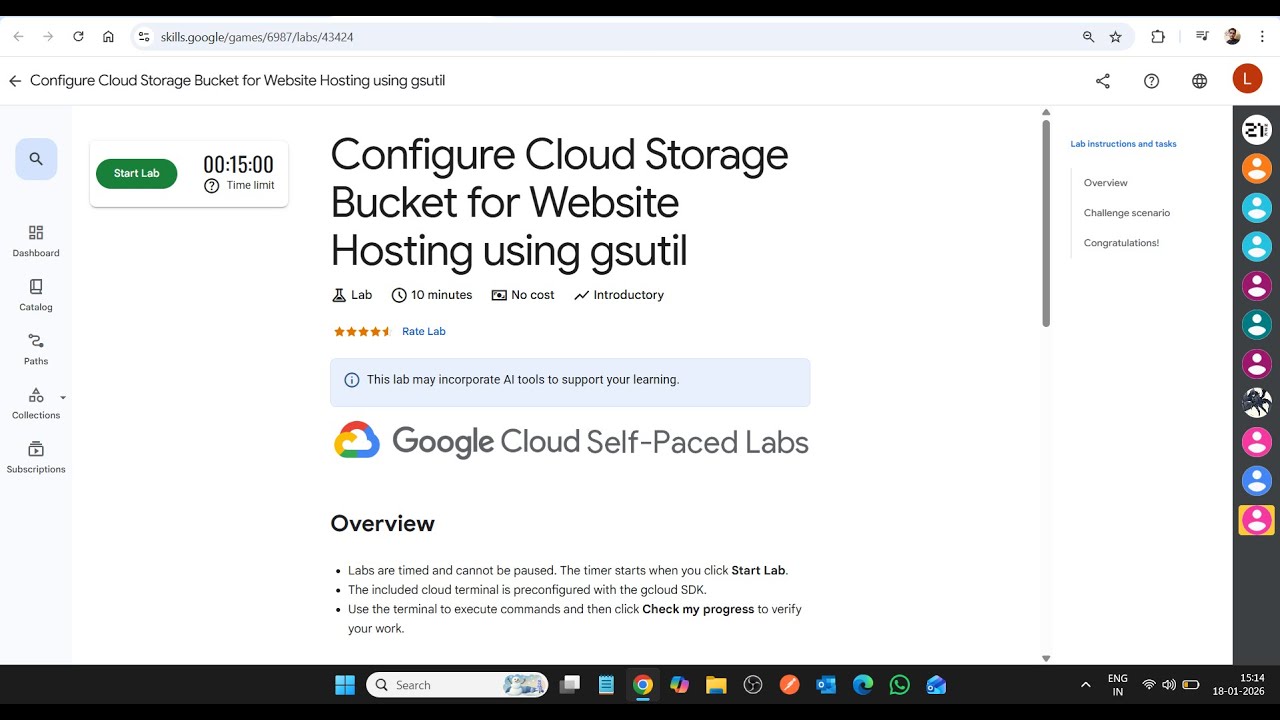The width and height of the screenshot is (1280, 720).
Task: Open the language globe icon
Action: pyautogui.click(x=1199, y=81)
